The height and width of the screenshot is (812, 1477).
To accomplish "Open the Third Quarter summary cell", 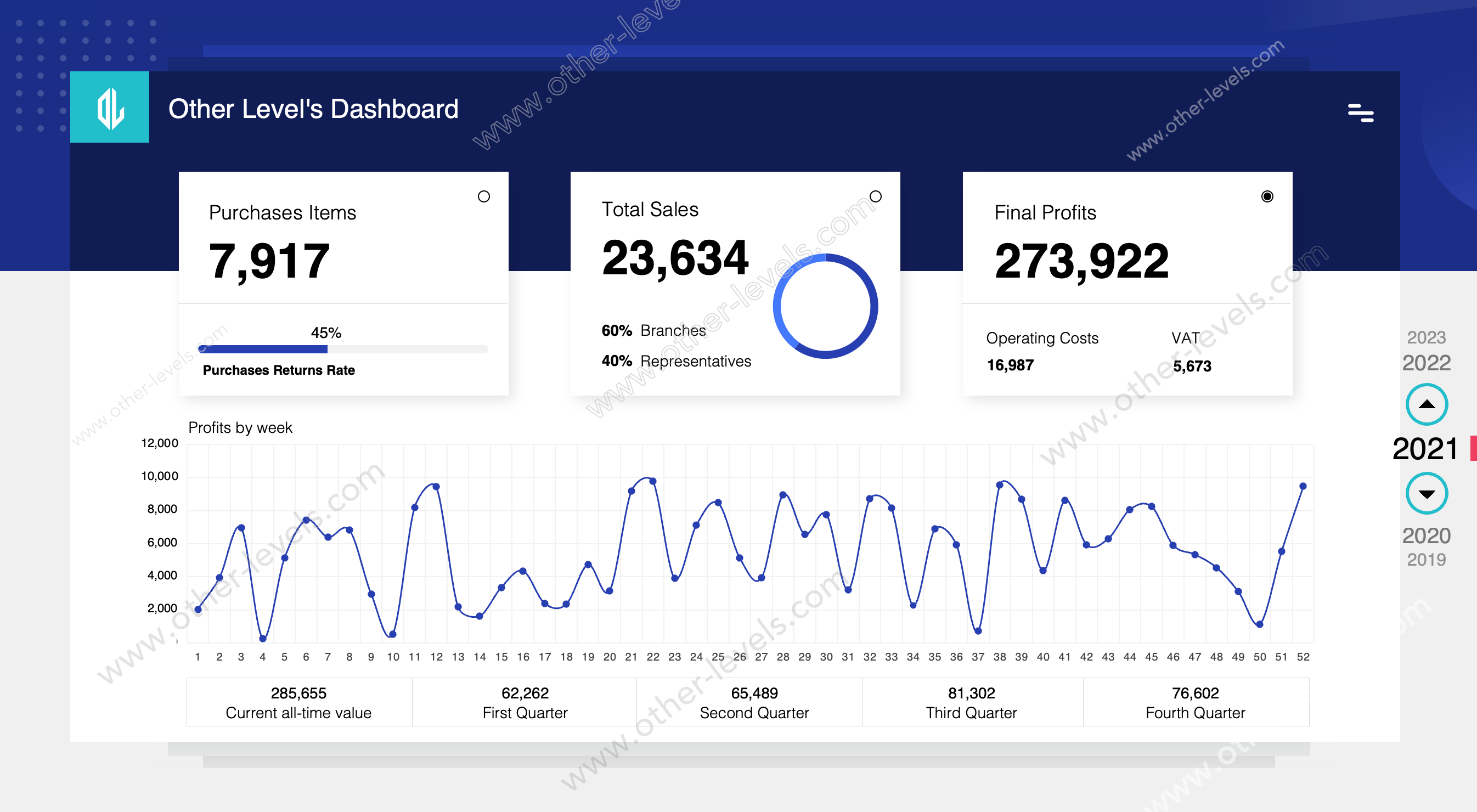I will point(971,702).
